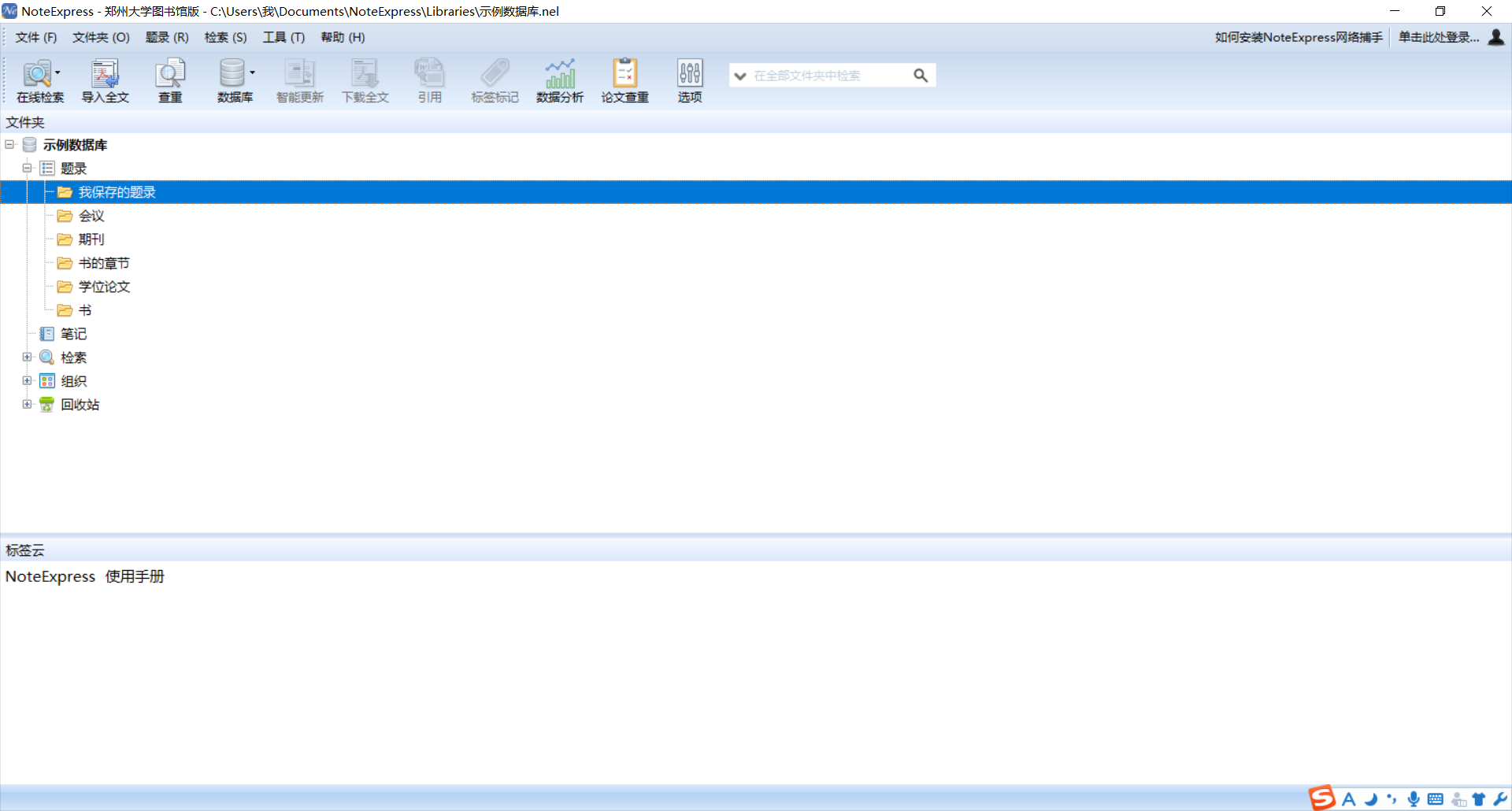Open the 检索 (S) menu
The height and width of the screenshot is (811, 1512).
click(x=226, y=37)
